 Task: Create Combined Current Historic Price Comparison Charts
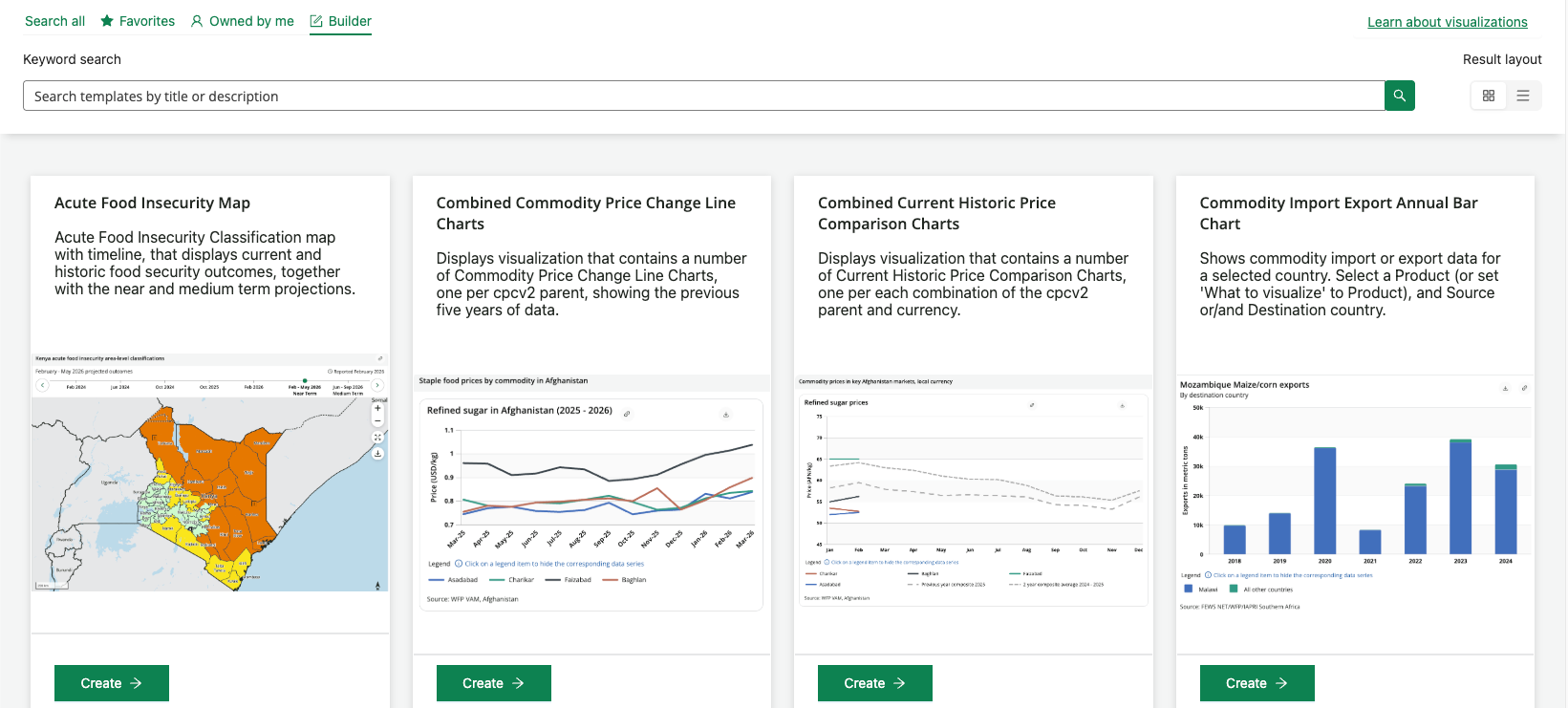[874, 683]
